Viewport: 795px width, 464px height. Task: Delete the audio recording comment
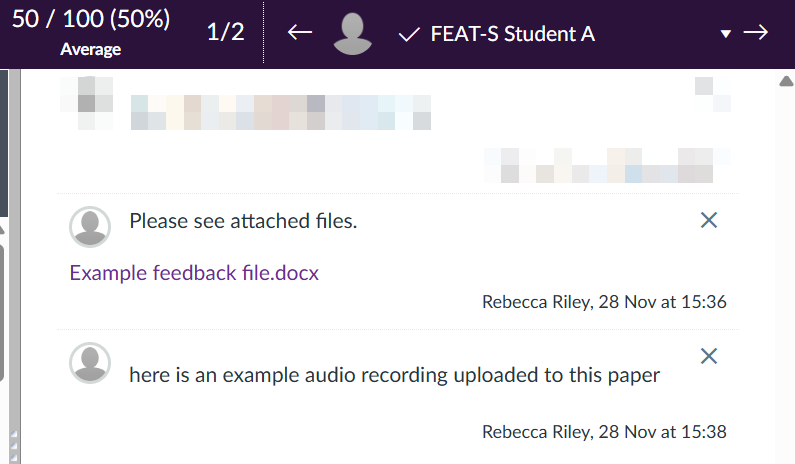(709, 355)
